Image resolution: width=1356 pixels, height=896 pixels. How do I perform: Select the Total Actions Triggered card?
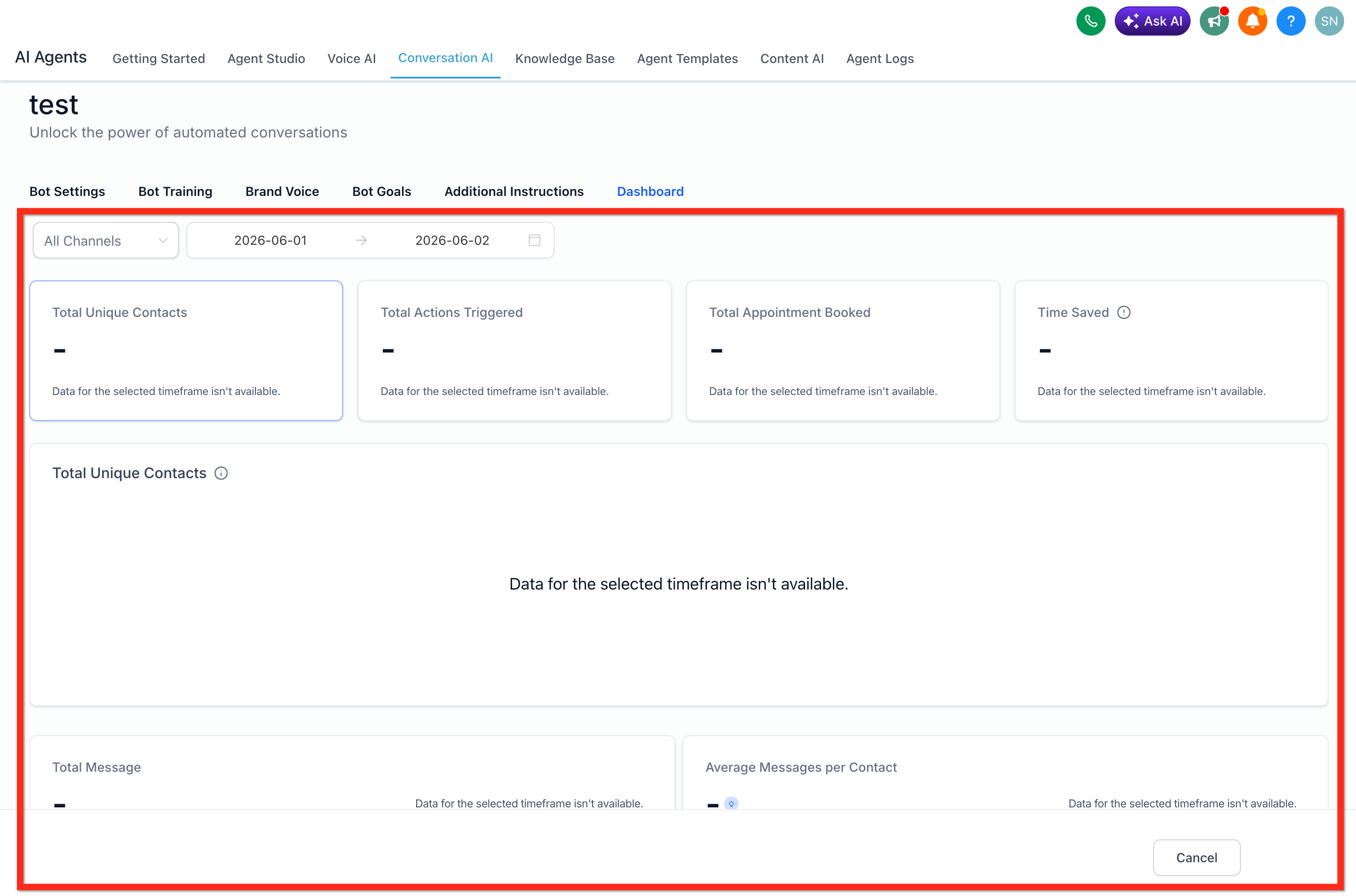point(514,351)
